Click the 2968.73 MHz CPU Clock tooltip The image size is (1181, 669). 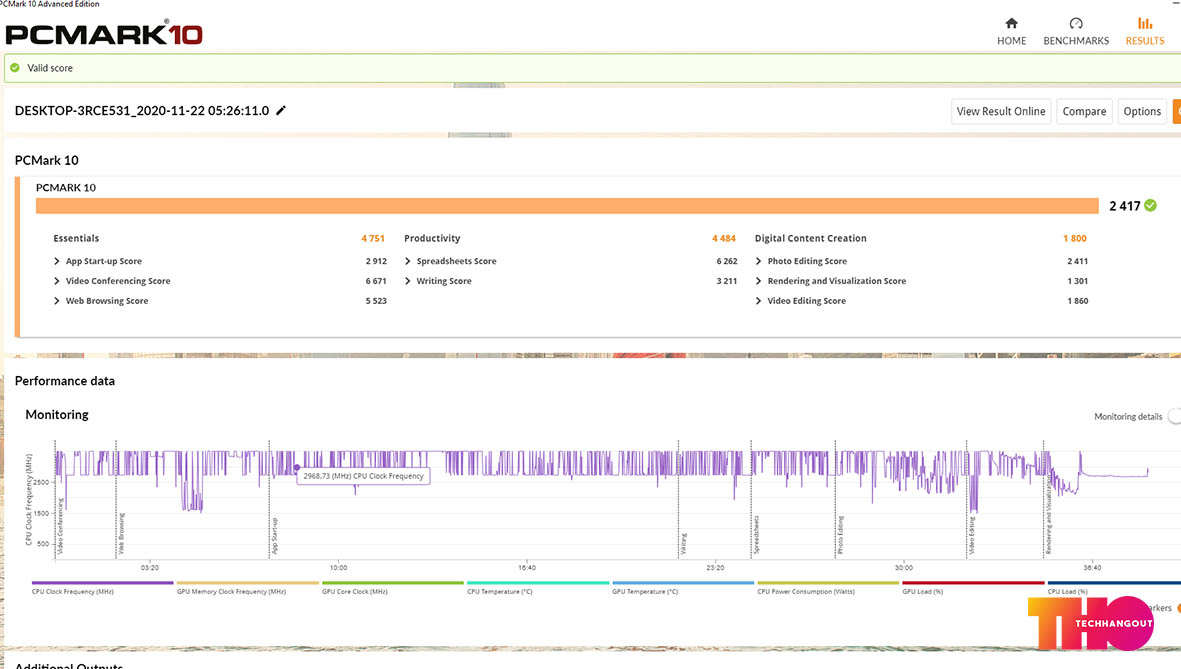coord(364,476)
